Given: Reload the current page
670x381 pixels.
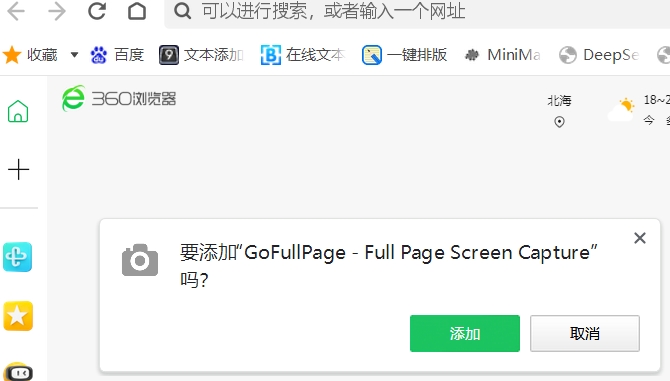Looking at the screenshot, I should click(97, 11).
